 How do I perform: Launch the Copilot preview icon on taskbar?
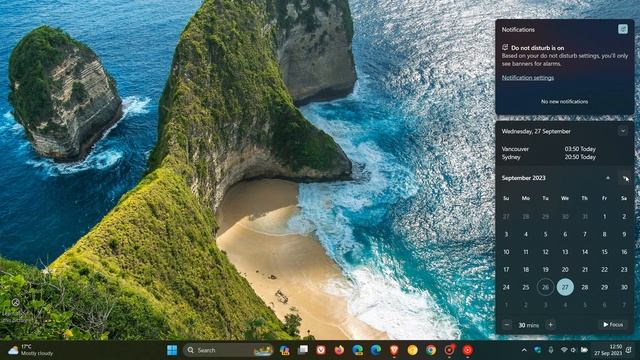point(284,350)
